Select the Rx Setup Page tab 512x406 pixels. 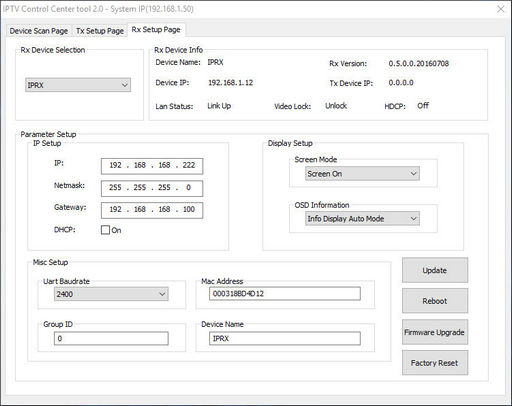(x=156, y=30)
